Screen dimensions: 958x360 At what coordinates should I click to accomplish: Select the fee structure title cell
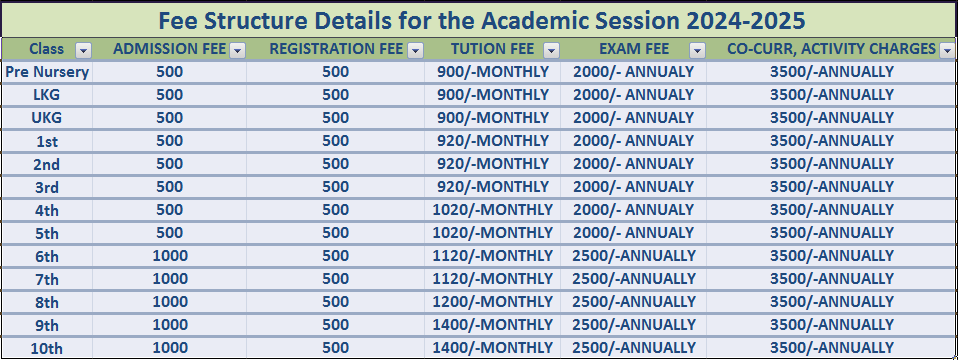pos(479,20)
